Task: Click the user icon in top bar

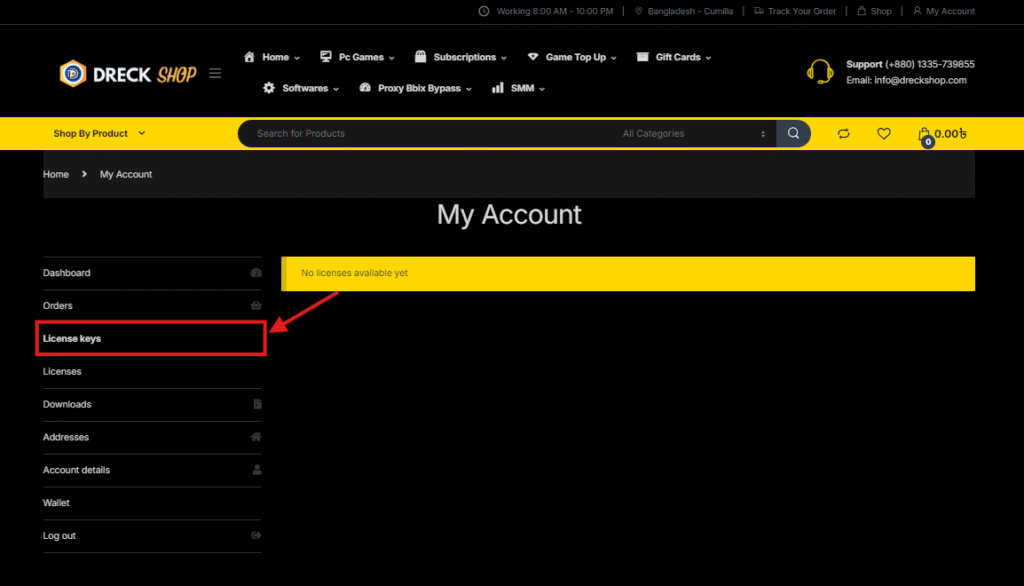Action: click(x=917, y=11)
